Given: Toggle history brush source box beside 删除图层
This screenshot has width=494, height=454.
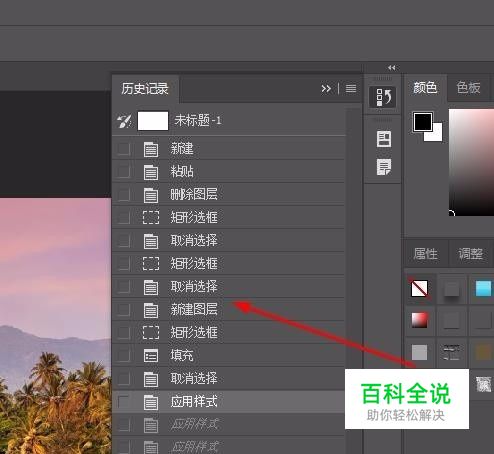Looking at the screenshot, I should click(x=124, y=195).
